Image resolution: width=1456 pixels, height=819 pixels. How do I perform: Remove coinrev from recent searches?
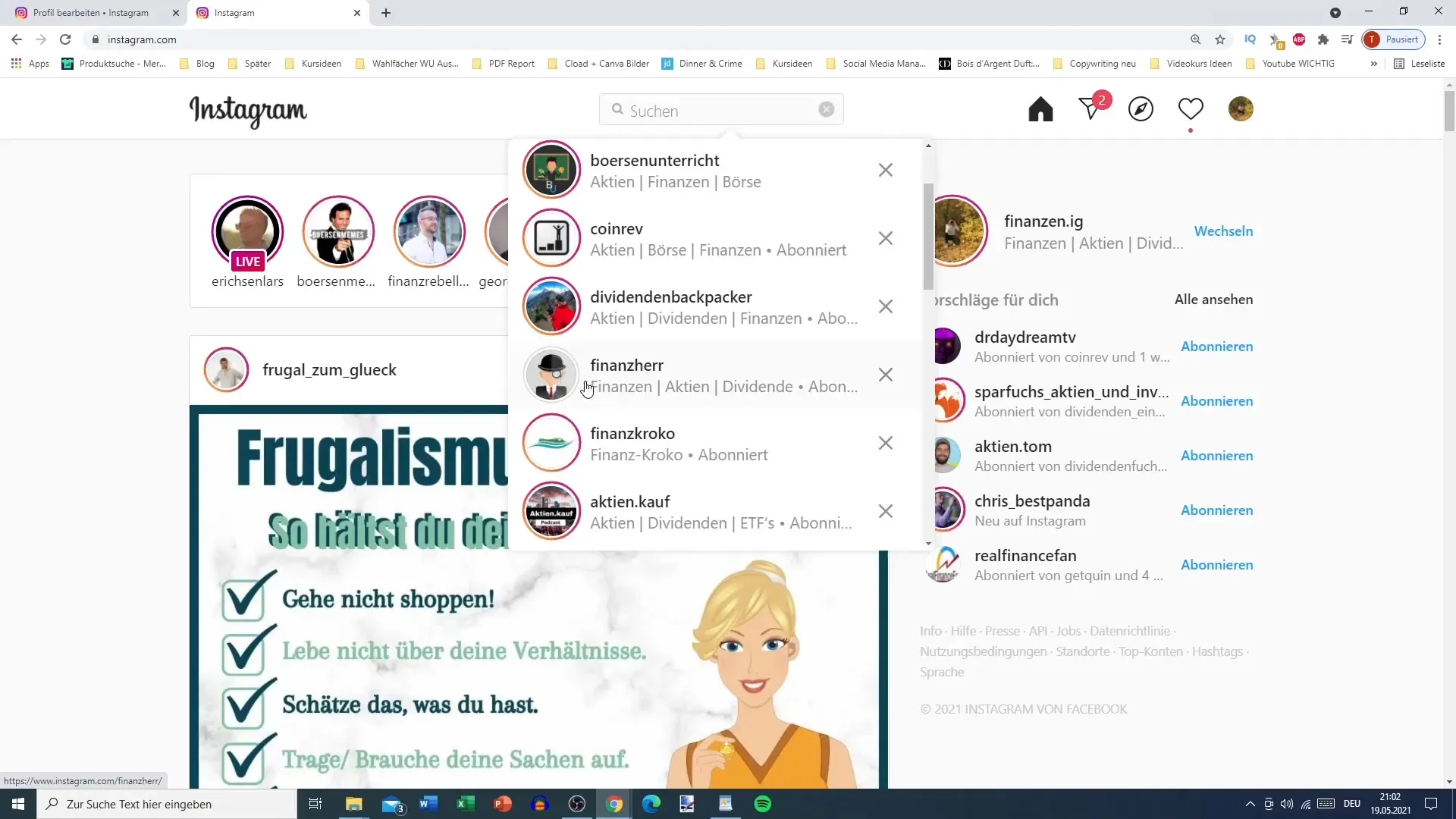pos(885,238)
